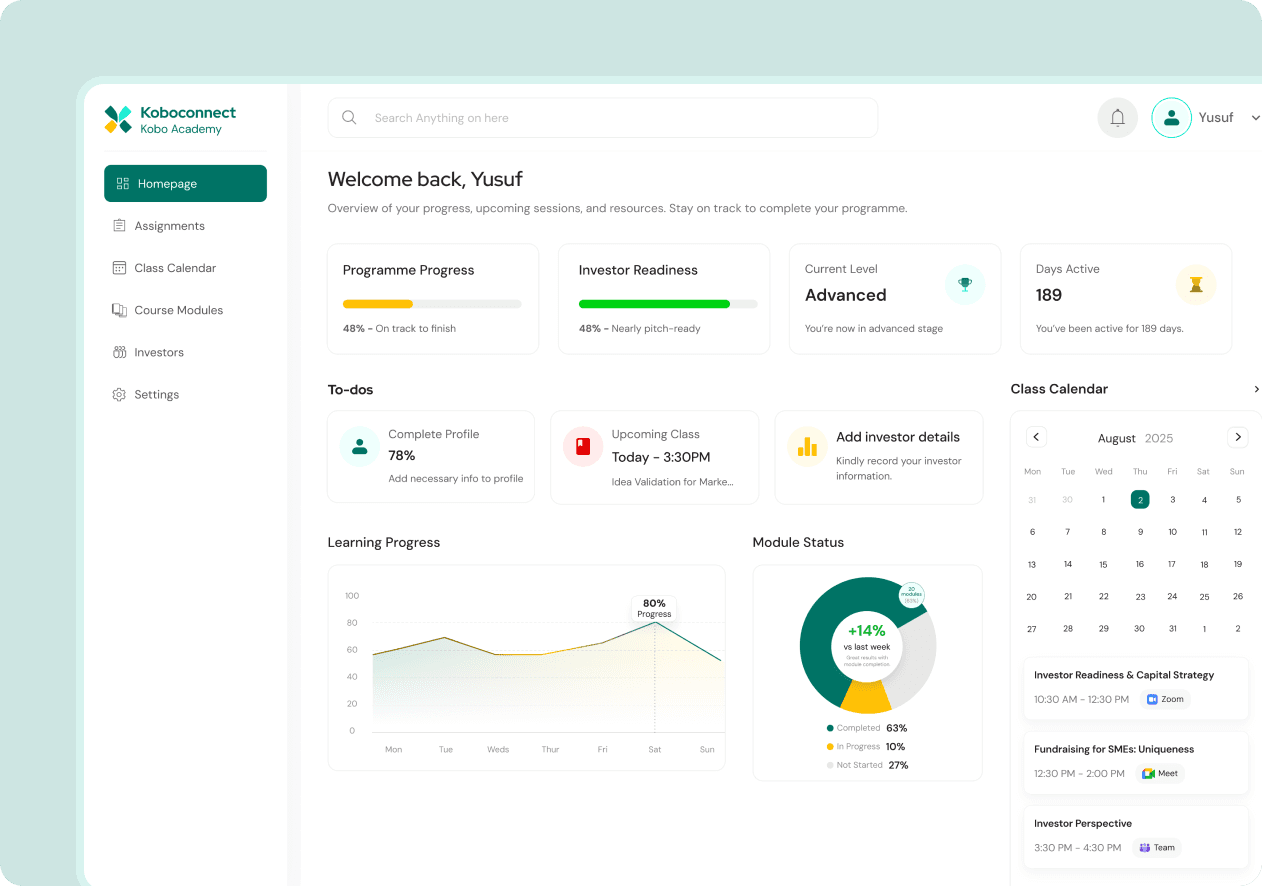This screenshot has width=1262, height=886.
Task: Open Class Calendar from the sidebar
Action: (x=121, y=267)
